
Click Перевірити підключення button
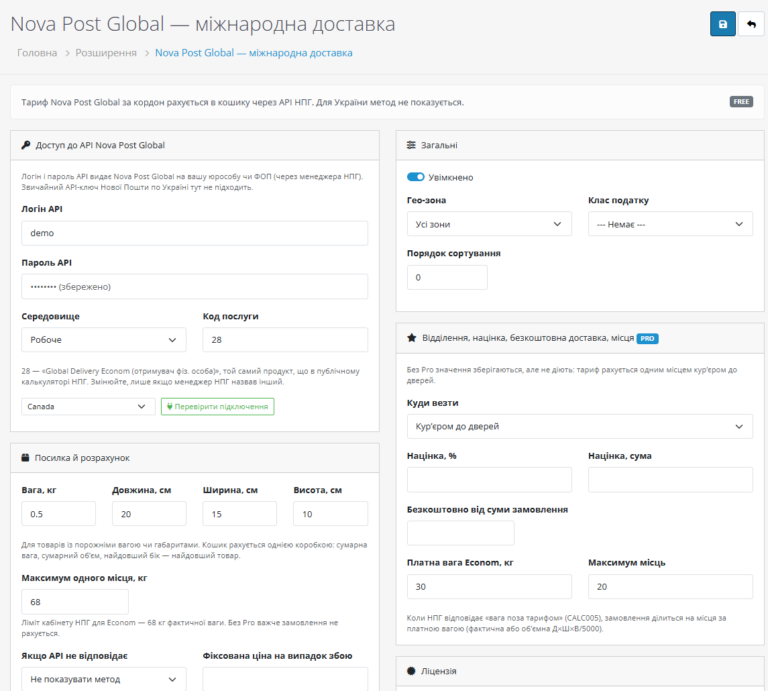point(217,406)
